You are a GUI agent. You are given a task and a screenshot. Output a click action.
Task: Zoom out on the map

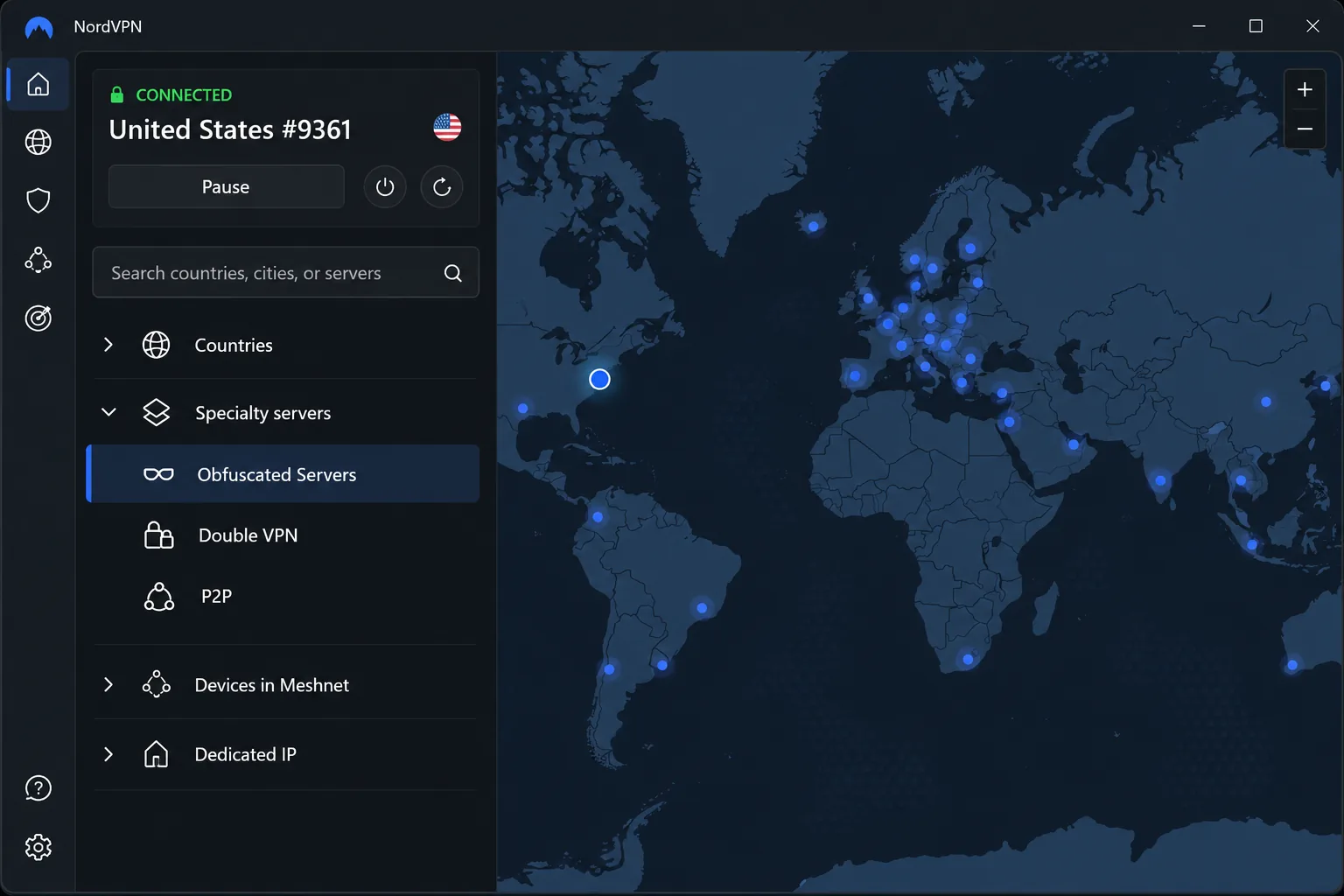(x=1305, y=129)
